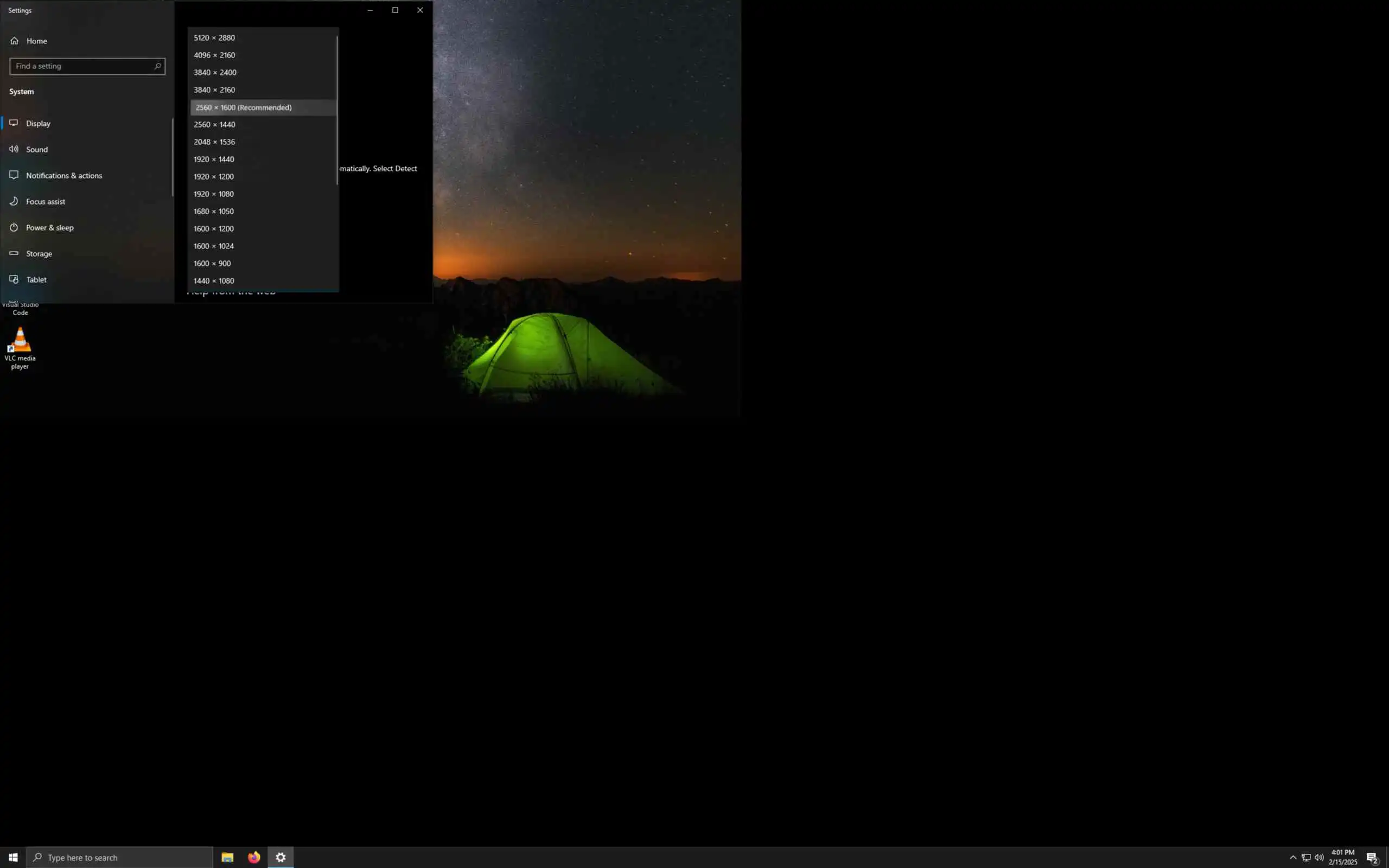This screenshot has height=868, width=1389.
Task: Open File Explorer from the taskbar
Action: pyautogui.click(x=227, y=857)
